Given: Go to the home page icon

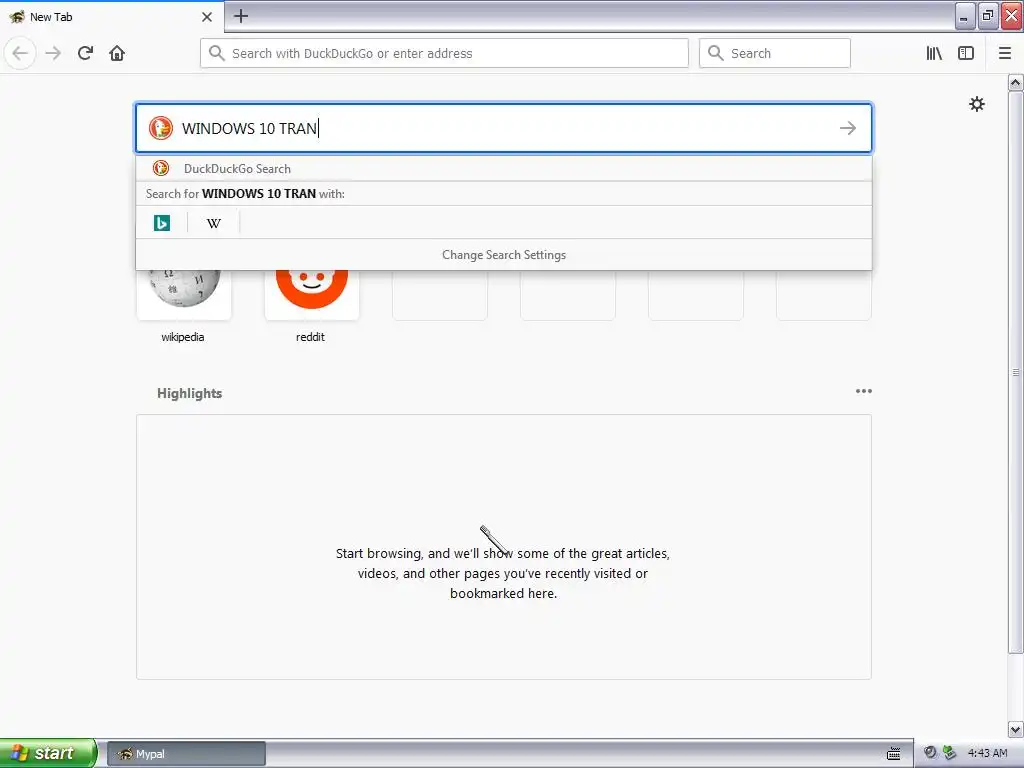Looking at the screenshot, I should tap(117, 53).
